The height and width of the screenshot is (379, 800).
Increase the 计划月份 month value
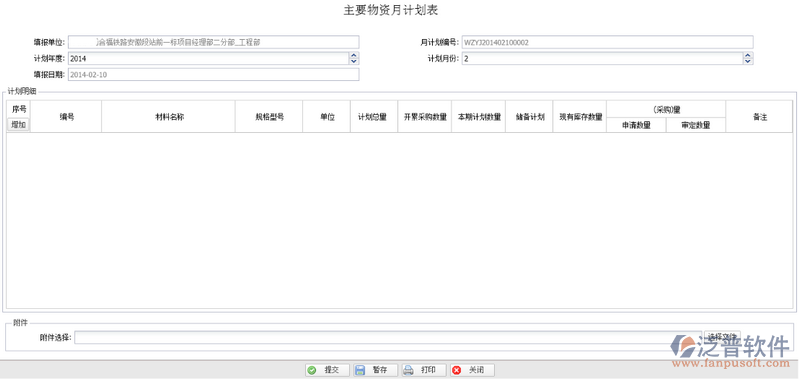[747, 56]
